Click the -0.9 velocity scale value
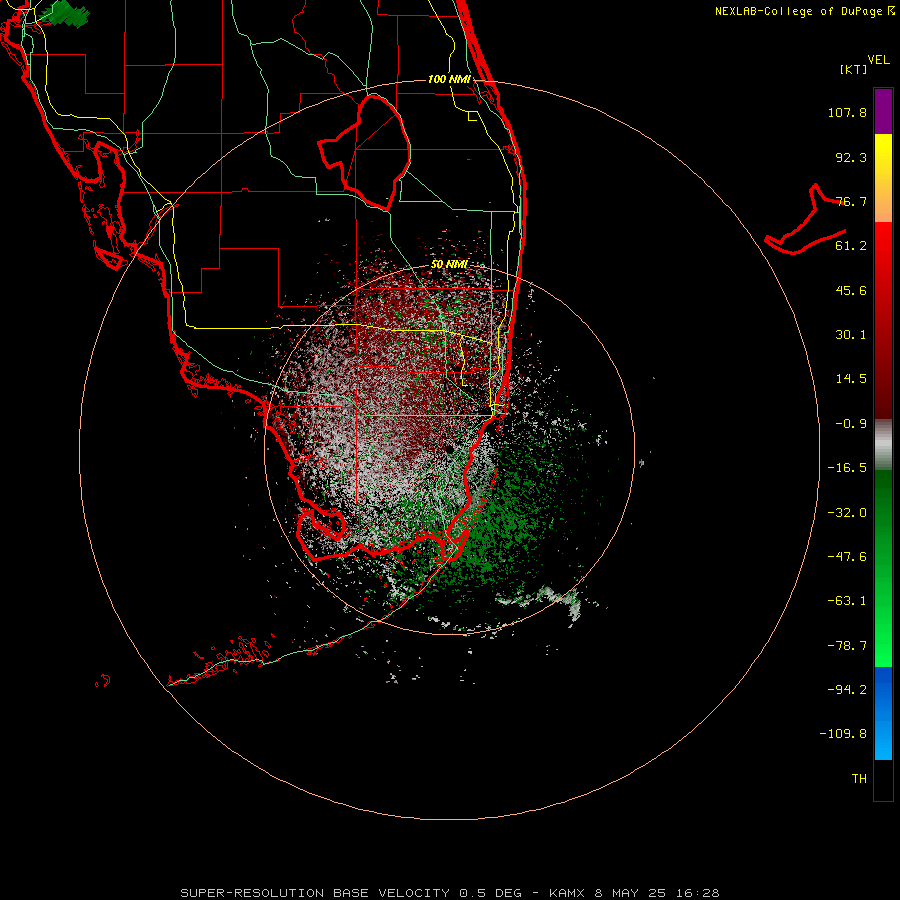 [x=851, y=424]
